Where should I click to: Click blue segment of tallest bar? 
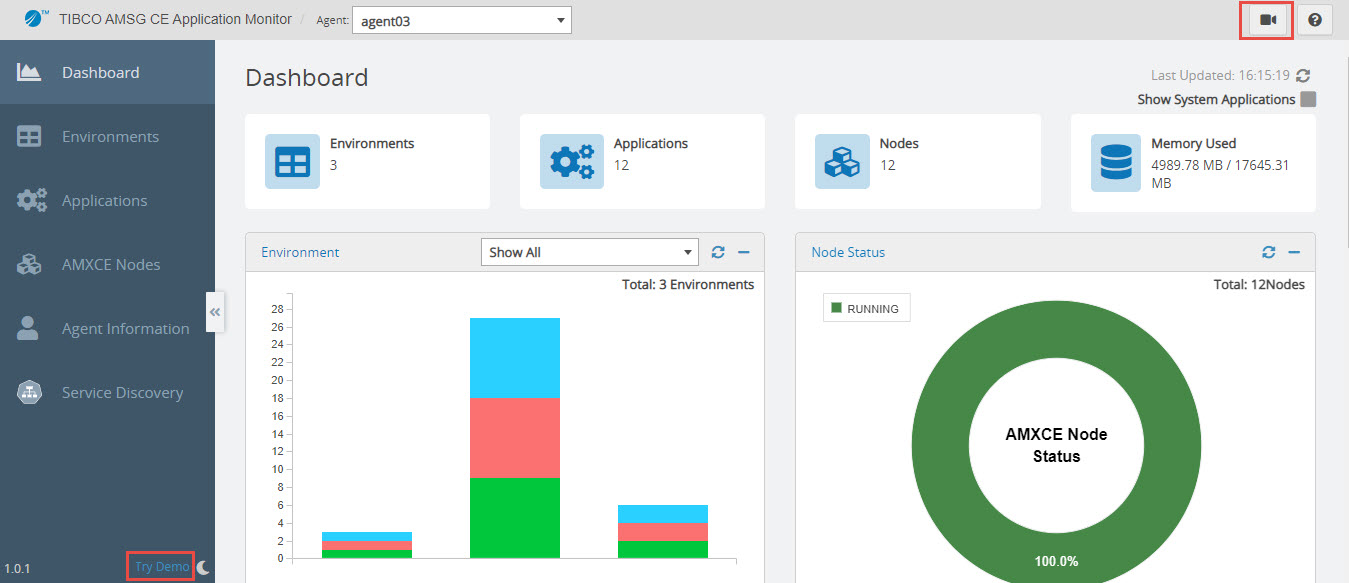click(x=515, y=358)
